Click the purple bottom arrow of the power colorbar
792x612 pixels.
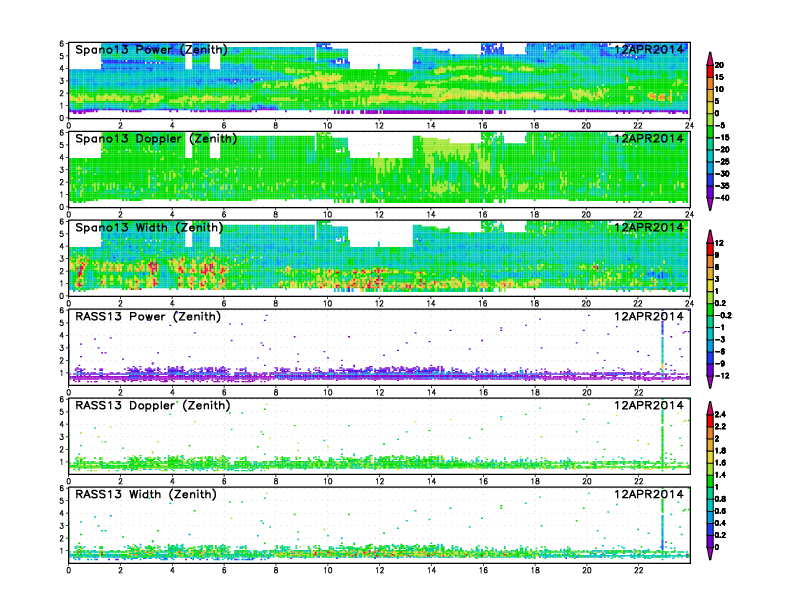coord(710,204)
